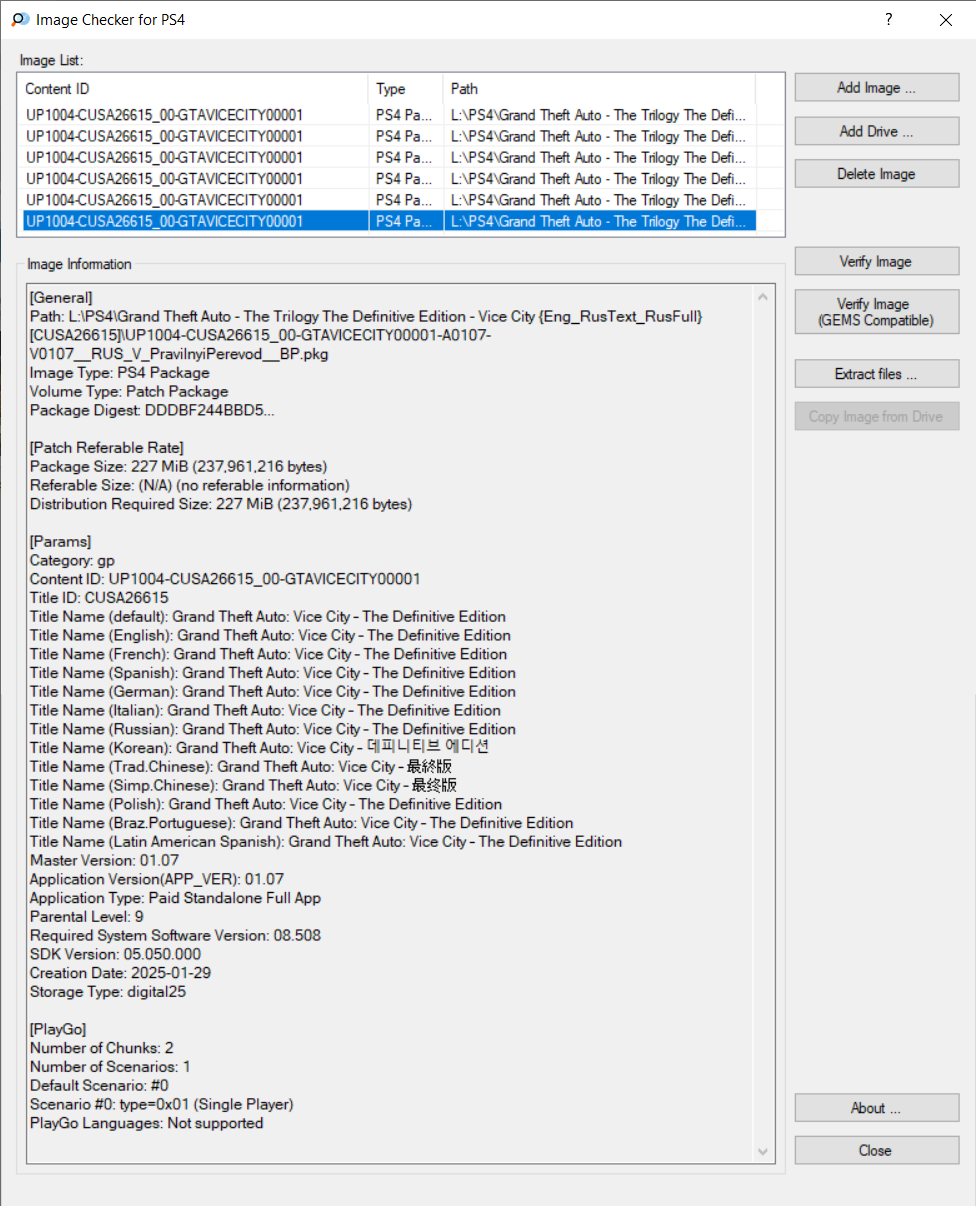The image size is (976, 1206).
Task: Click the Master Version: 01.07 line
Action: click(x=106, y=860)
